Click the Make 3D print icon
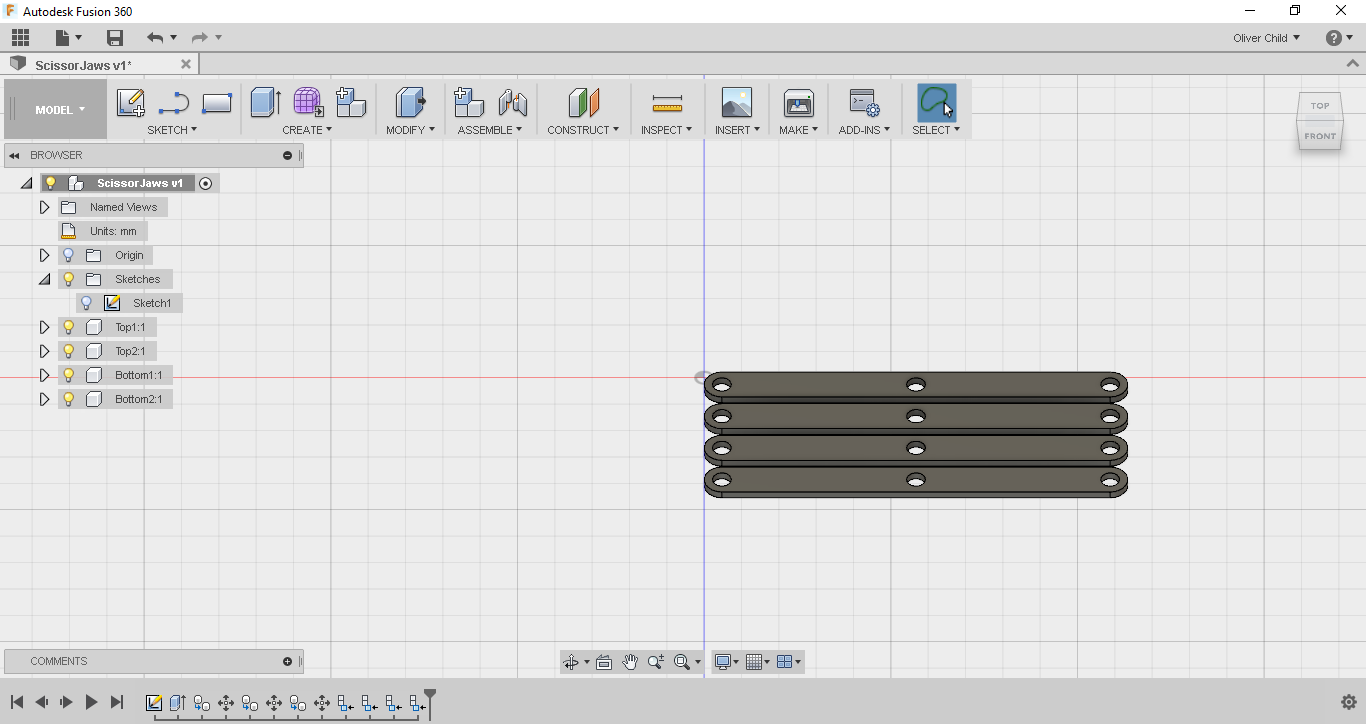Viewport: 1366px width, 724px height. pyautogui.click(x=799, y=102)
